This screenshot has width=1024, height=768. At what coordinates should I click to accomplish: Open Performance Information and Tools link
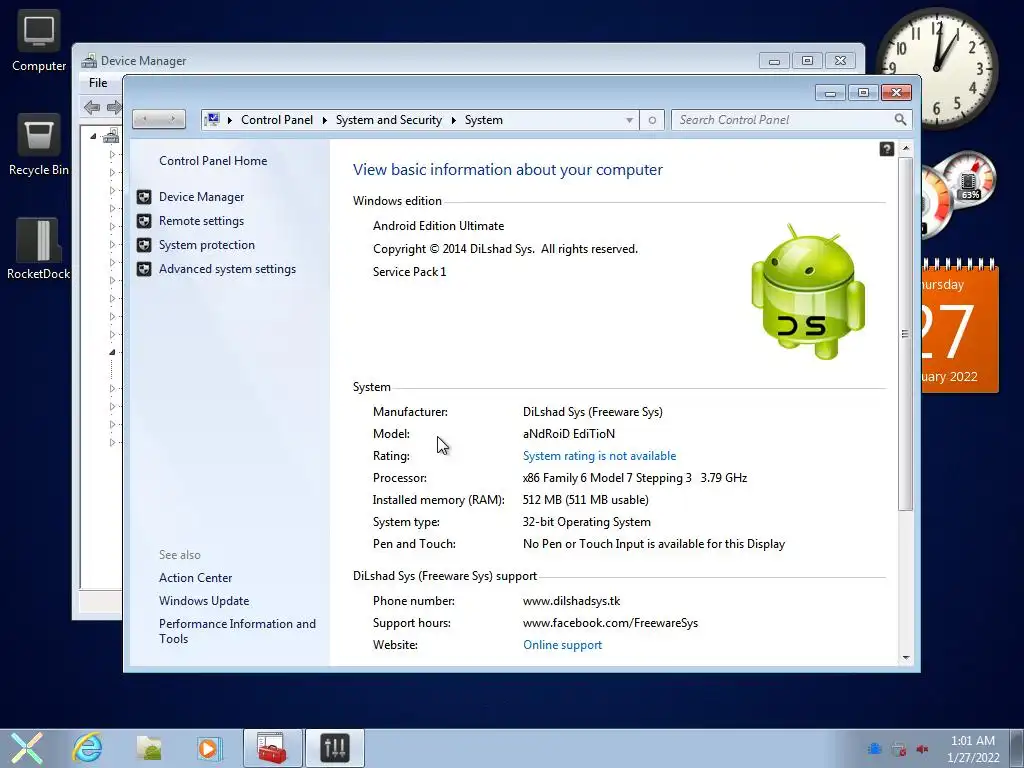click(x=237, y=632)
